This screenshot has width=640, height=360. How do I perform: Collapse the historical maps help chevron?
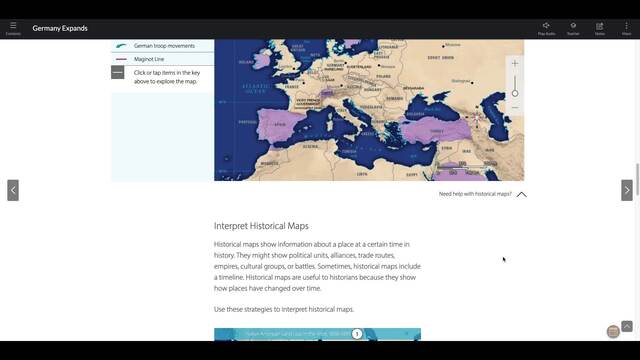pyautogui.click(x=522, y=194)
